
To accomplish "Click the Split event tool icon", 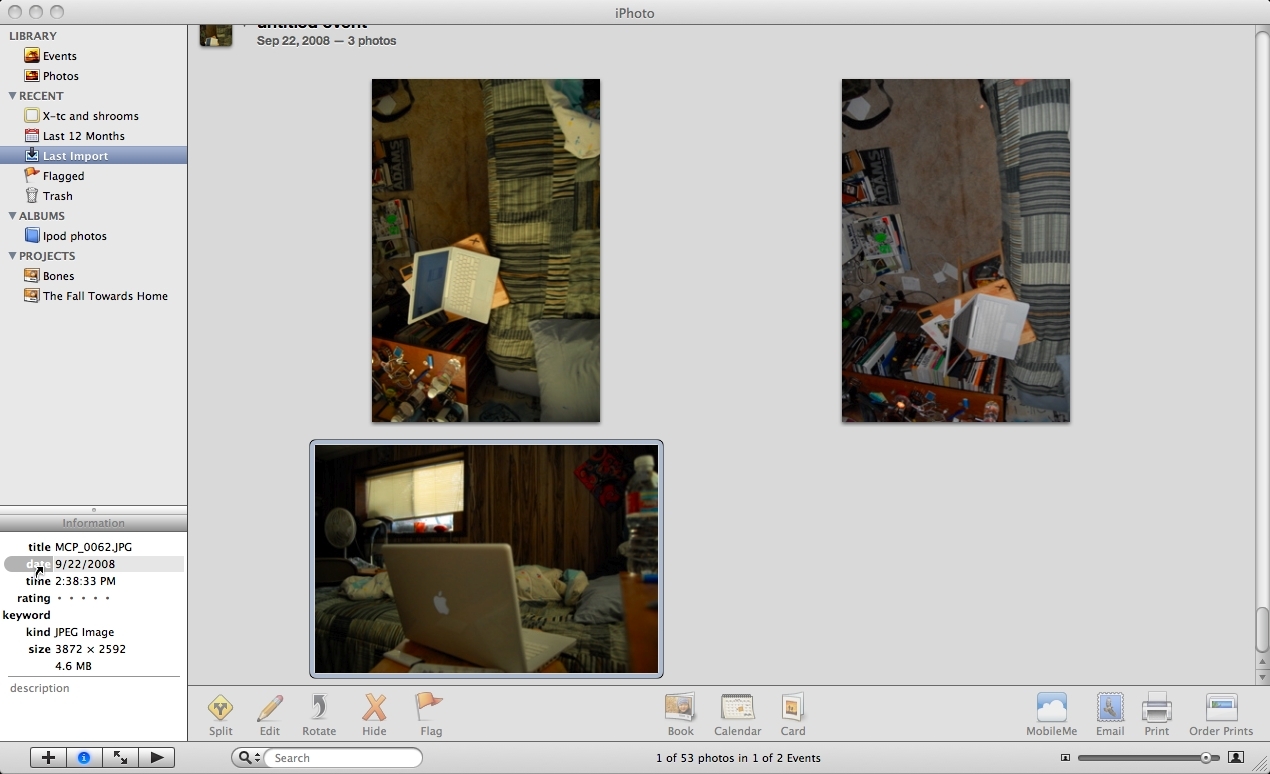I will point(221,709).
